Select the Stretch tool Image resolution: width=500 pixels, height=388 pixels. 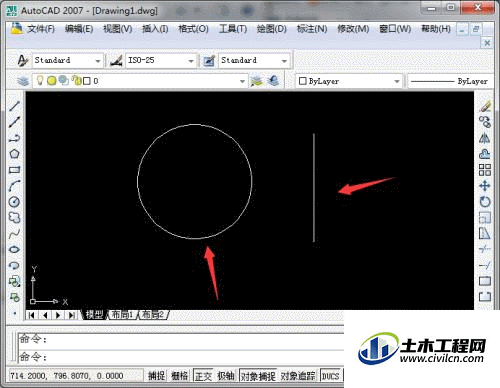point(485,234)
